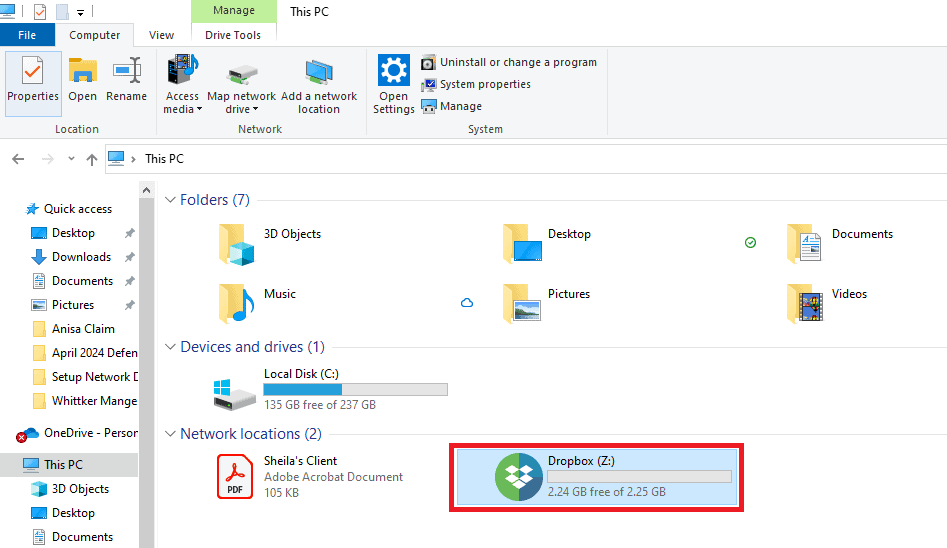Screen dimensions: 947x548
Task: Click the Local Disk (C:) capacity bar
Action: tap(356, 390)
